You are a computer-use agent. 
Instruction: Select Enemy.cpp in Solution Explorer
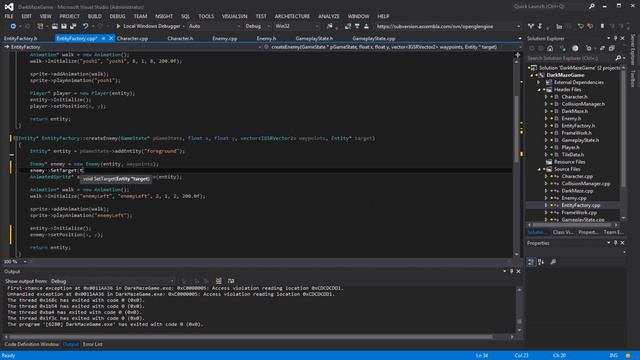click(574, 198)
